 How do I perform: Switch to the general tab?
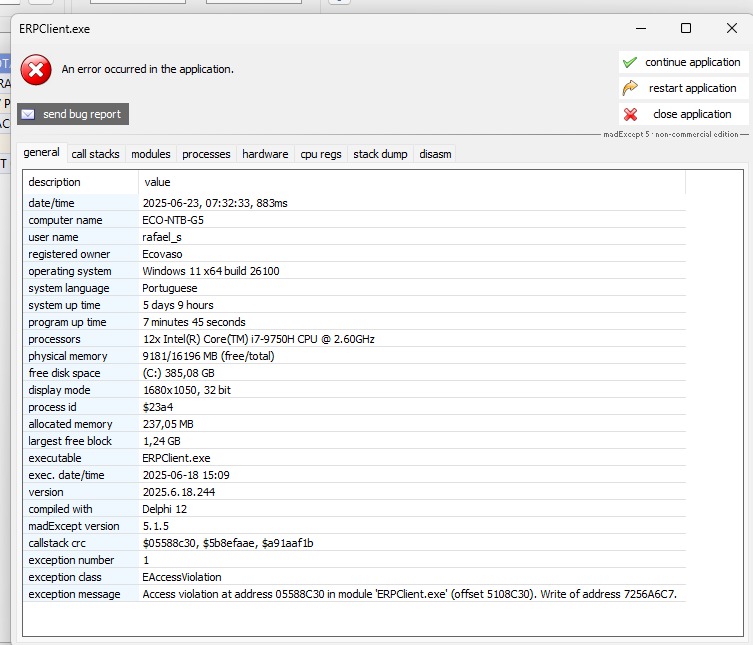(x=41, y=153)
